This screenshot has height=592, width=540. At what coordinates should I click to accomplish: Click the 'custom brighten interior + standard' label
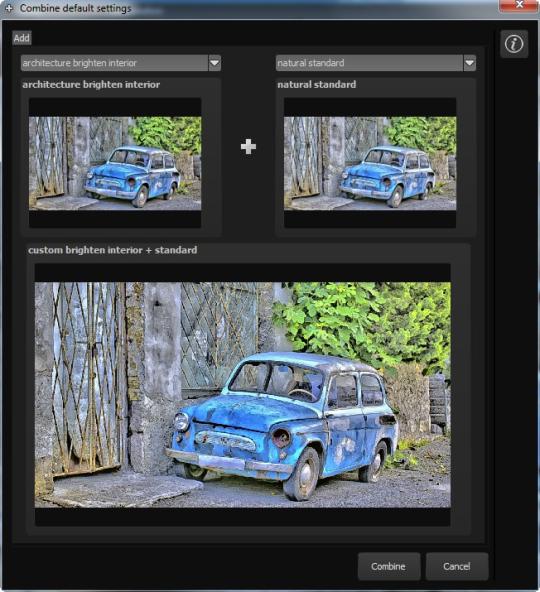pos(113,250)
